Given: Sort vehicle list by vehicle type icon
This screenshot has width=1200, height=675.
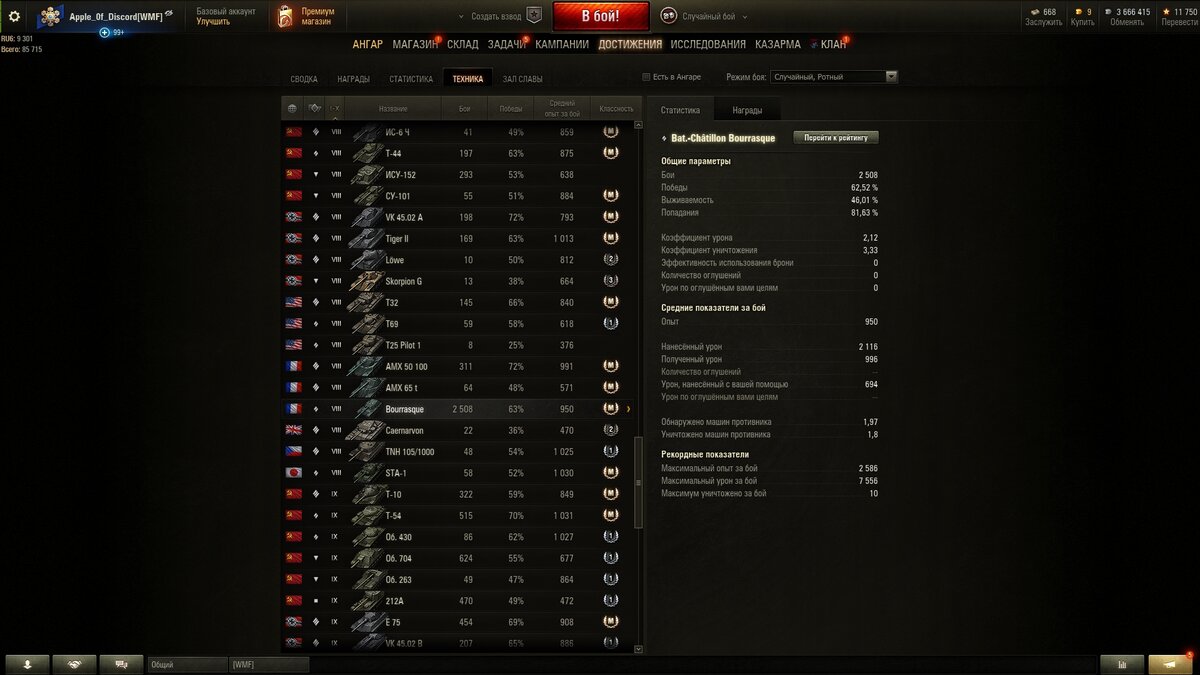Looking at the screenshot, I should tap(315, 108).
